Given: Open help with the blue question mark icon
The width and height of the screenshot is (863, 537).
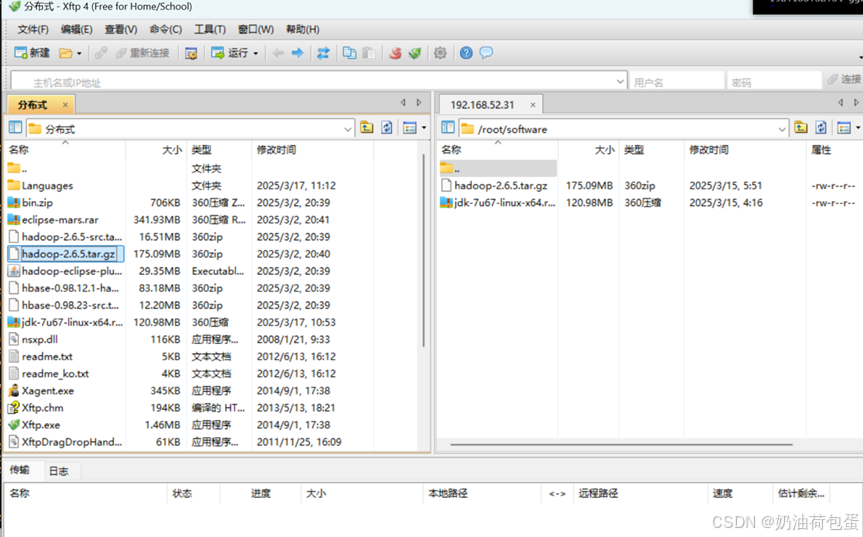Looking at the screenshot, I should click(x=466, y=53).
